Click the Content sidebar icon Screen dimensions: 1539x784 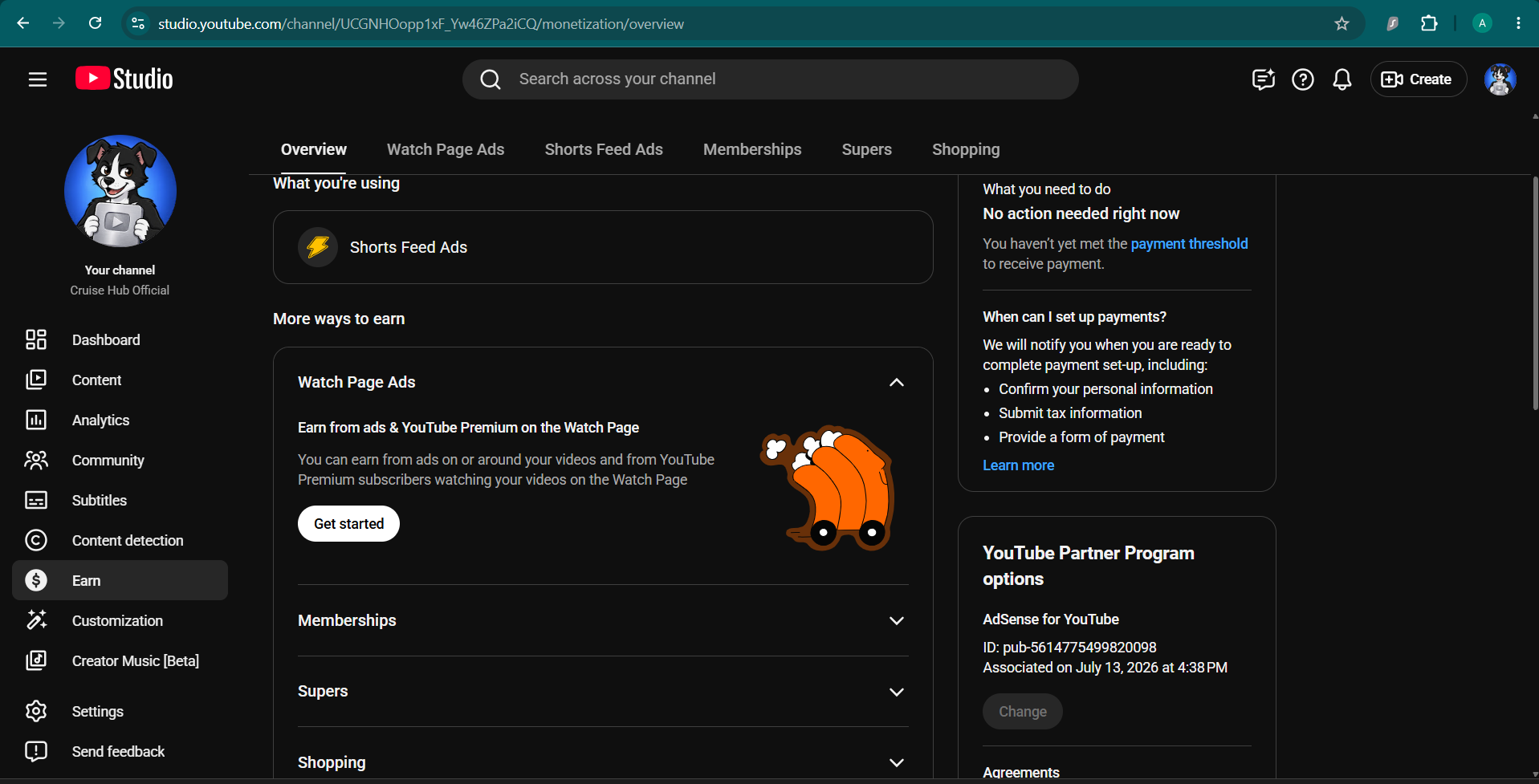(36, 380)
